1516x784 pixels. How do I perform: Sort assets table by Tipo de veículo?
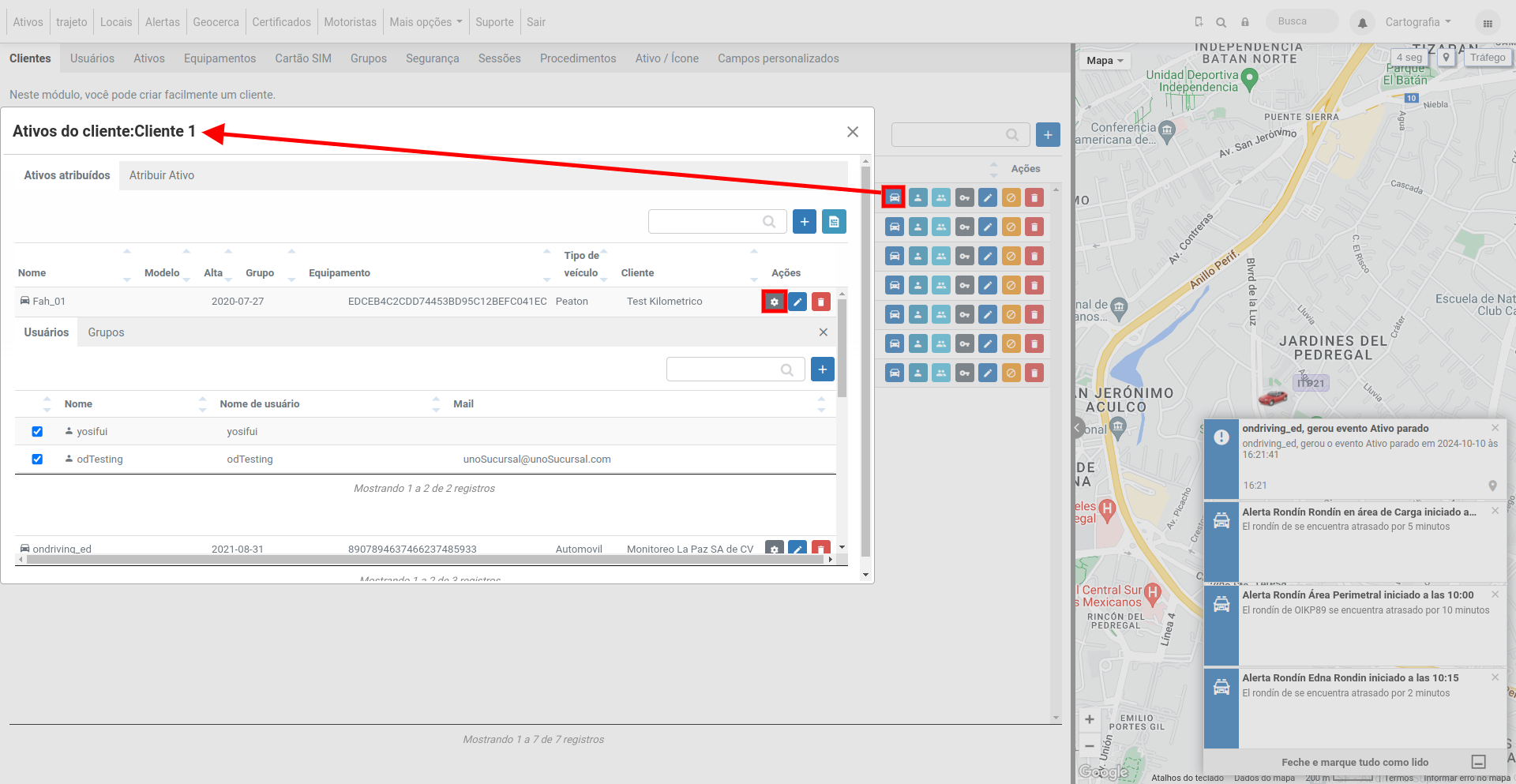(581, 264)
